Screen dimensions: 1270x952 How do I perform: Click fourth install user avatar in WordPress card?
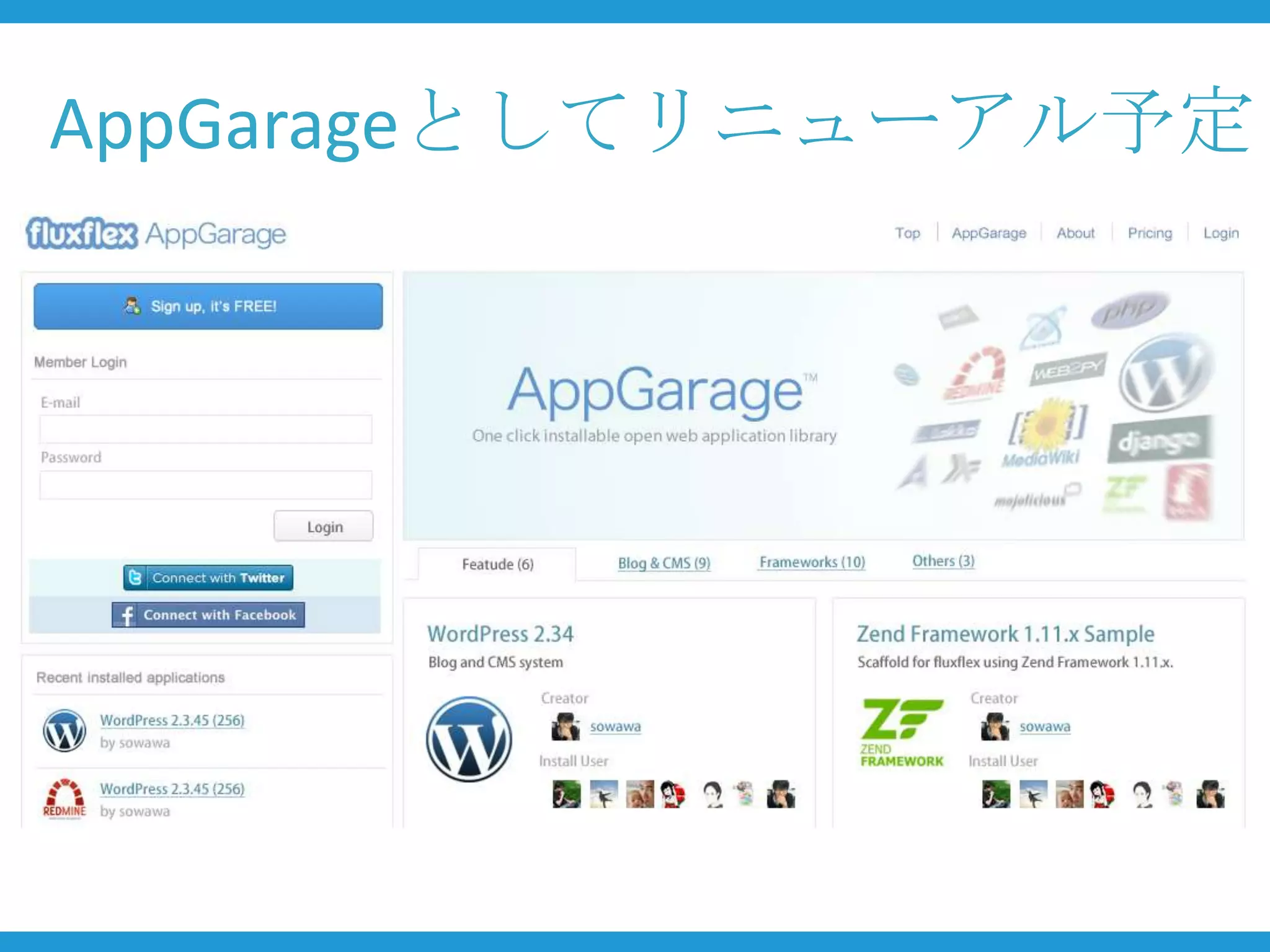[673, 794]
